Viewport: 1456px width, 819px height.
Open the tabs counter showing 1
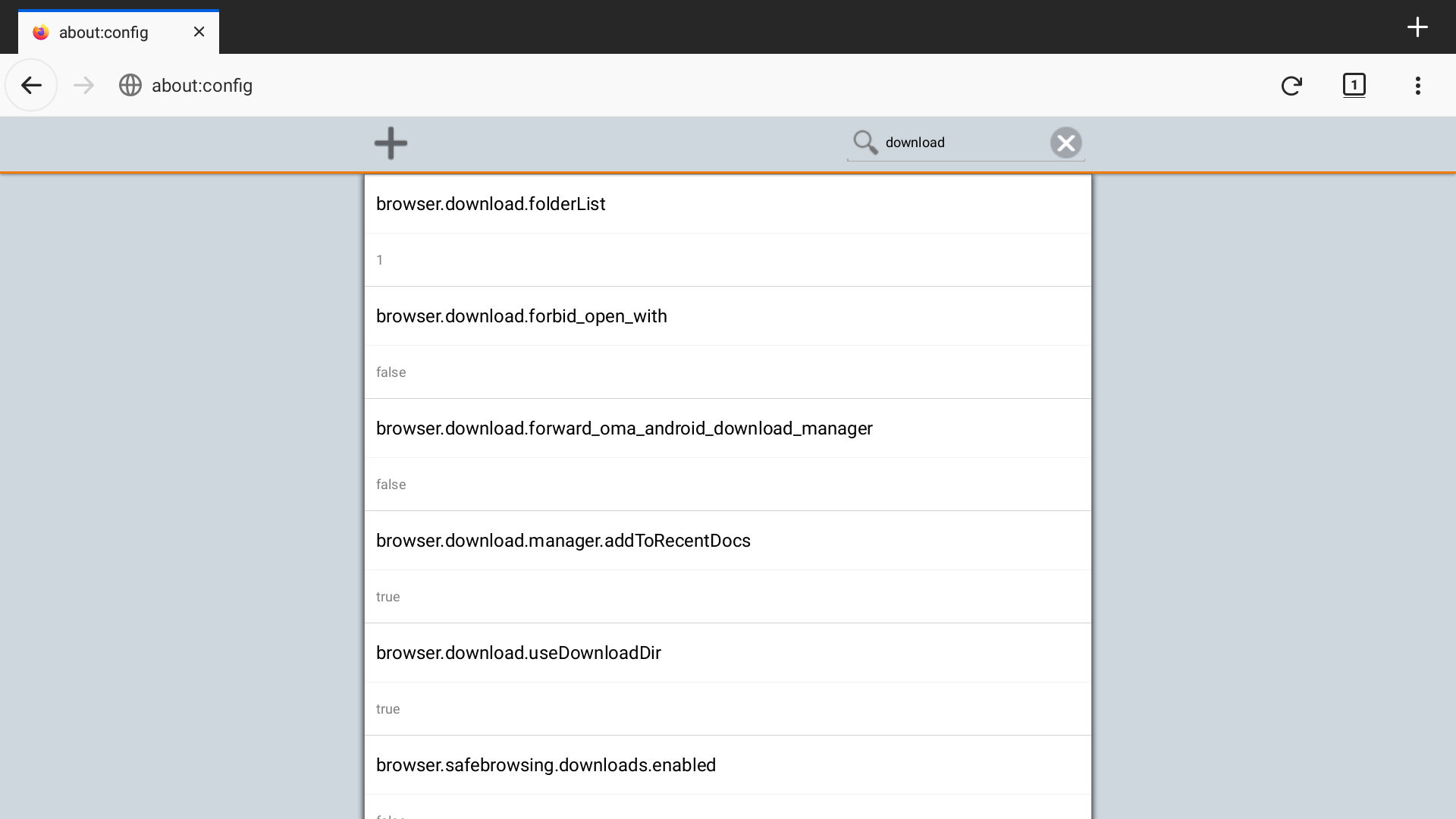pos(1354,85)
